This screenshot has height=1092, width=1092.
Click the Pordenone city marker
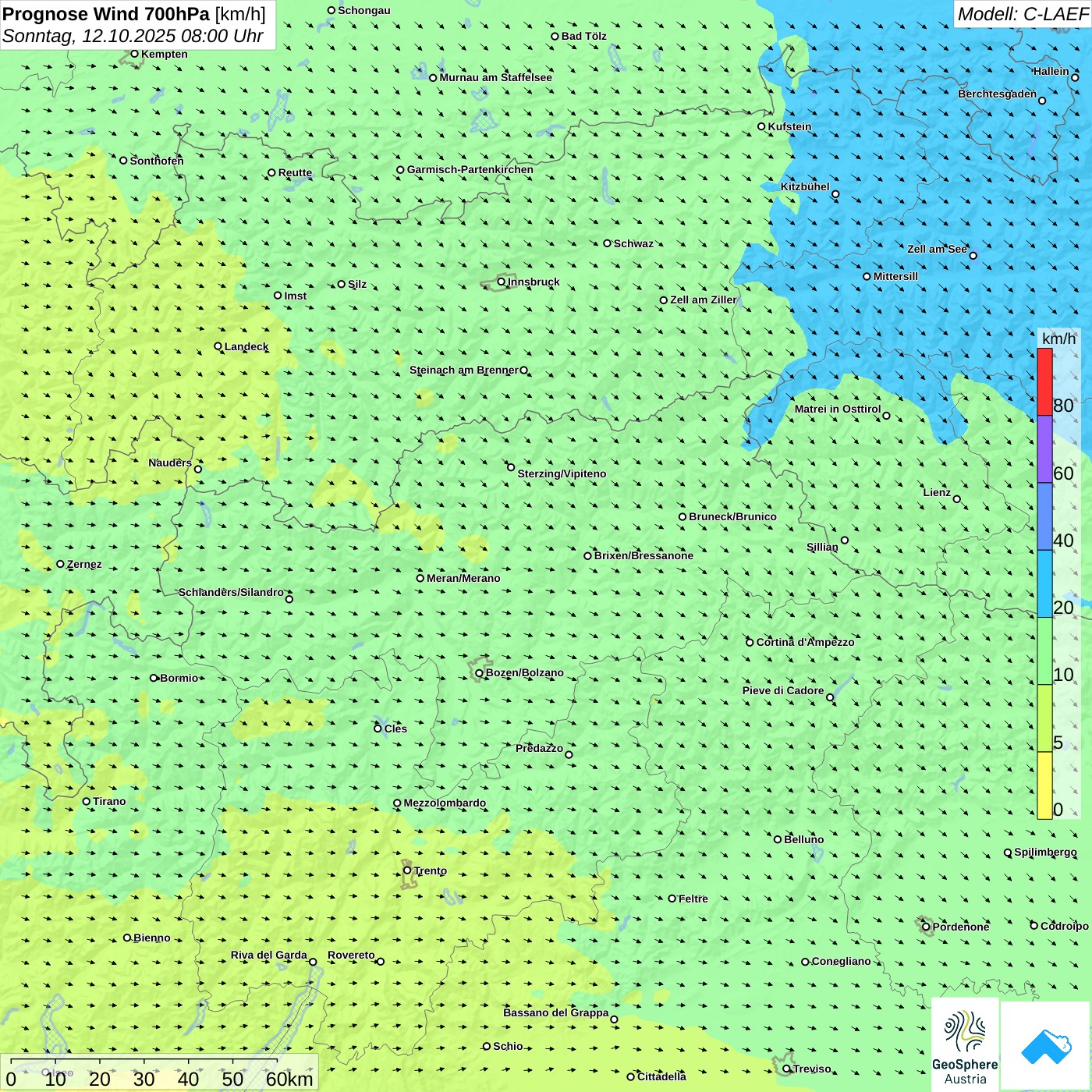[927, 927]
